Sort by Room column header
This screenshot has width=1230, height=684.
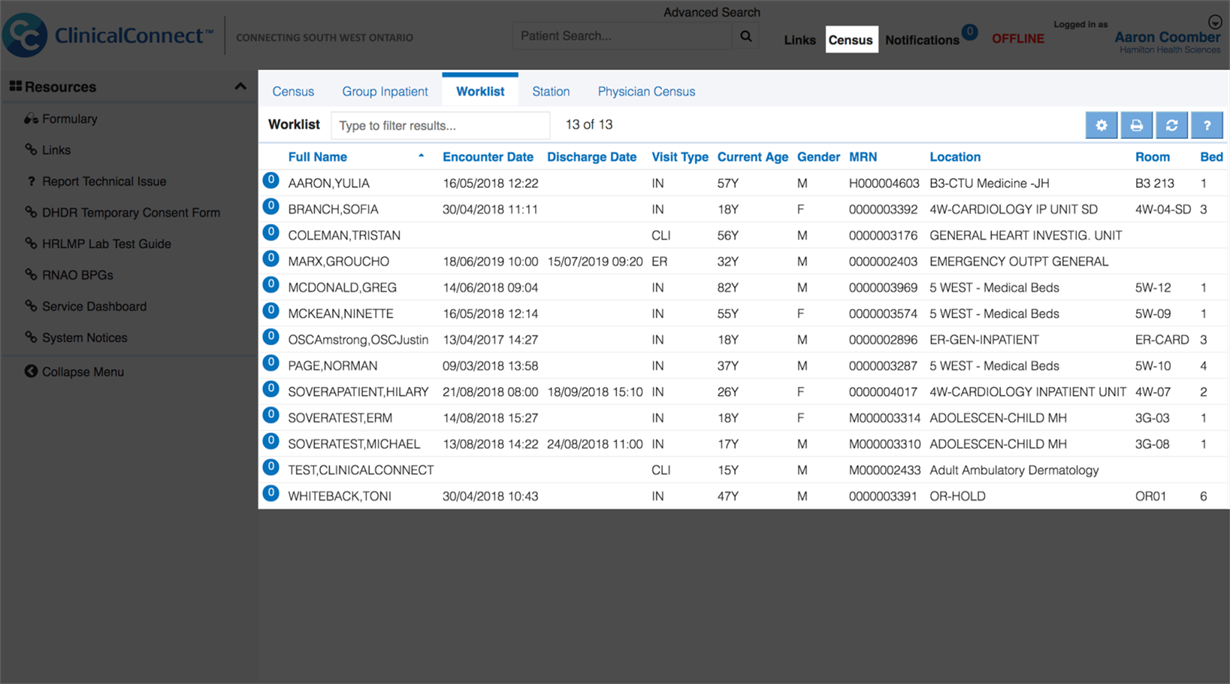(1152, 157)
